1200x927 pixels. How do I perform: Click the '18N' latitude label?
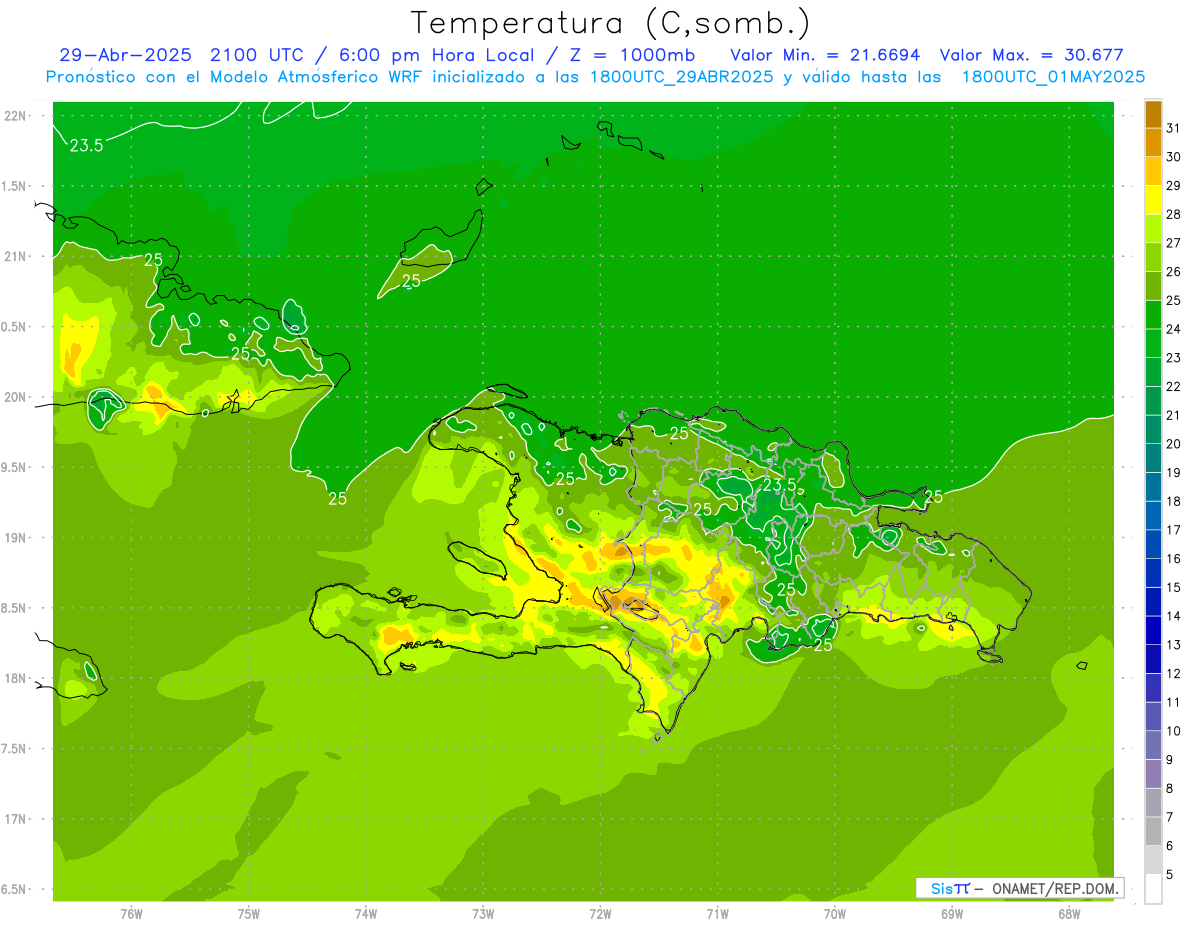tap(15, 679)
